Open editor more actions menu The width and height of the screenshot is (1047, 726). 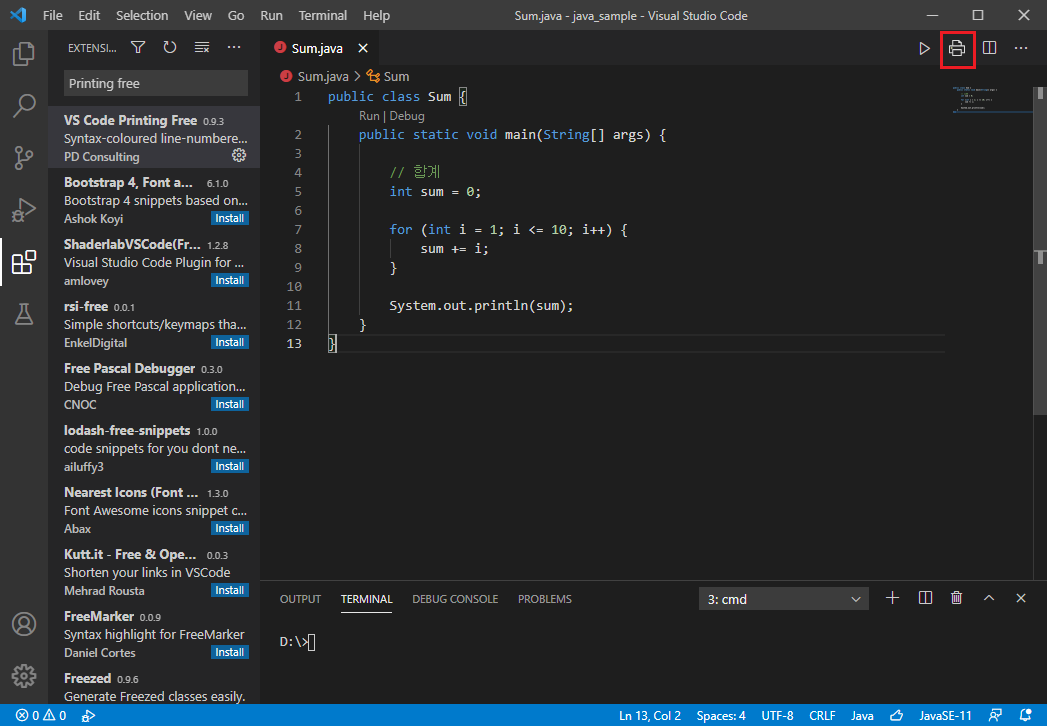point(1021,48)
